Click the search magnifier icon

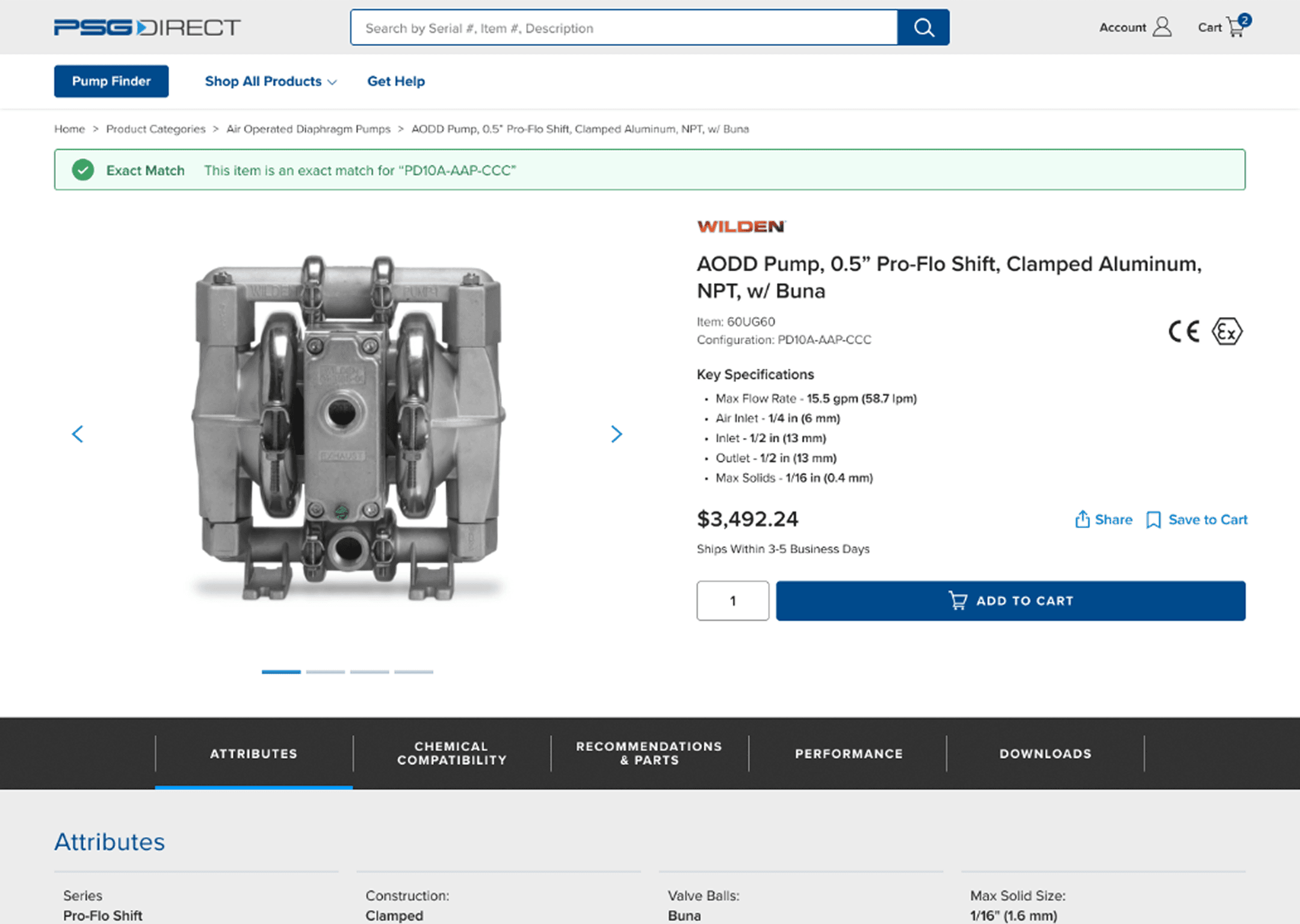pyautogui.click(x=924, y=27)
